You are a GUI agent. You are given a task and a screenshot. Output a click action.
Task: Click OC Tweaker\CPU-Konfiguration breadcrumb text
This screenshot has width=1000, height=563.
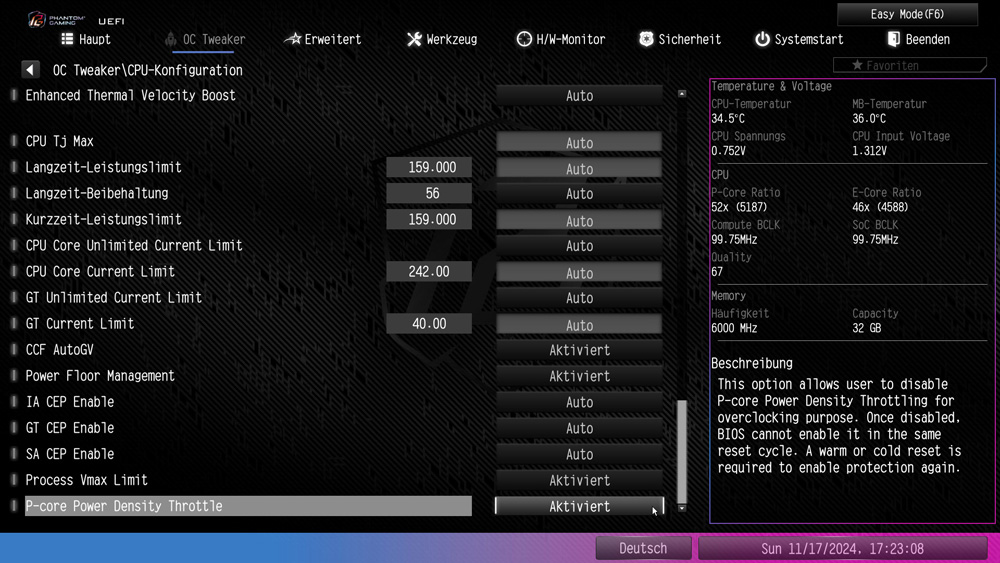click(148, 70)
